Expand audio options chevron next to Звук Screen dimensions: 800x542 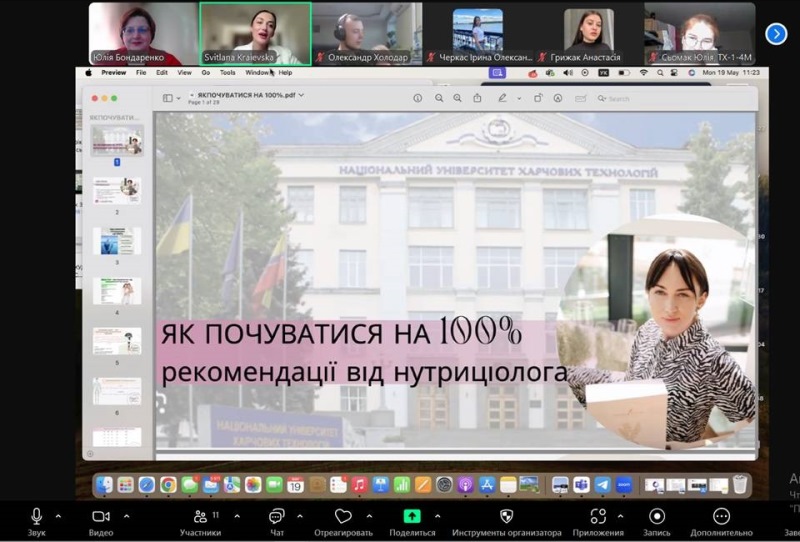pyautogui.click(x=58, y=516)
